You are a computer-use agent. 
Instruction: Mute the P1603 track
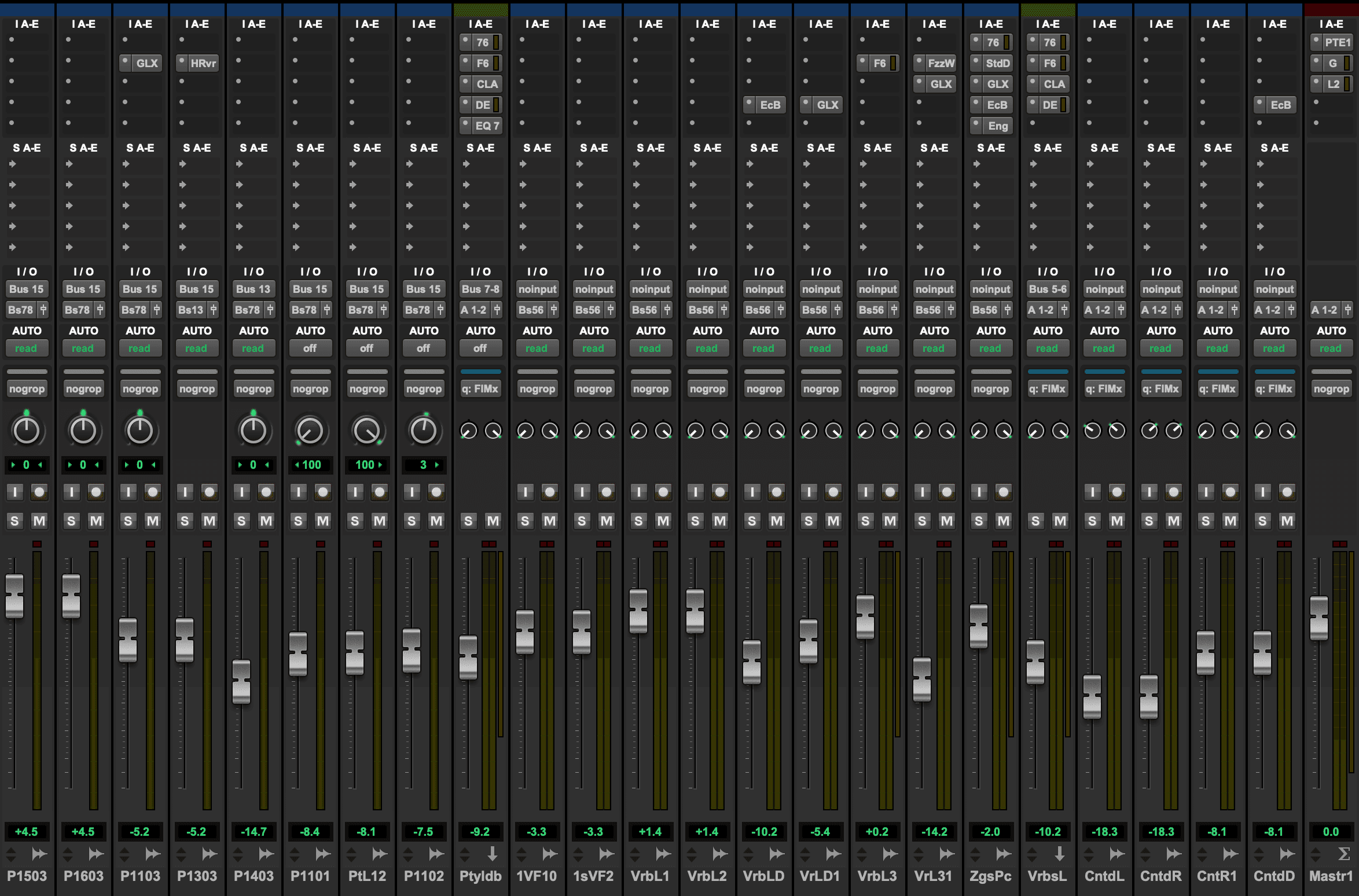tap(96, 521)
